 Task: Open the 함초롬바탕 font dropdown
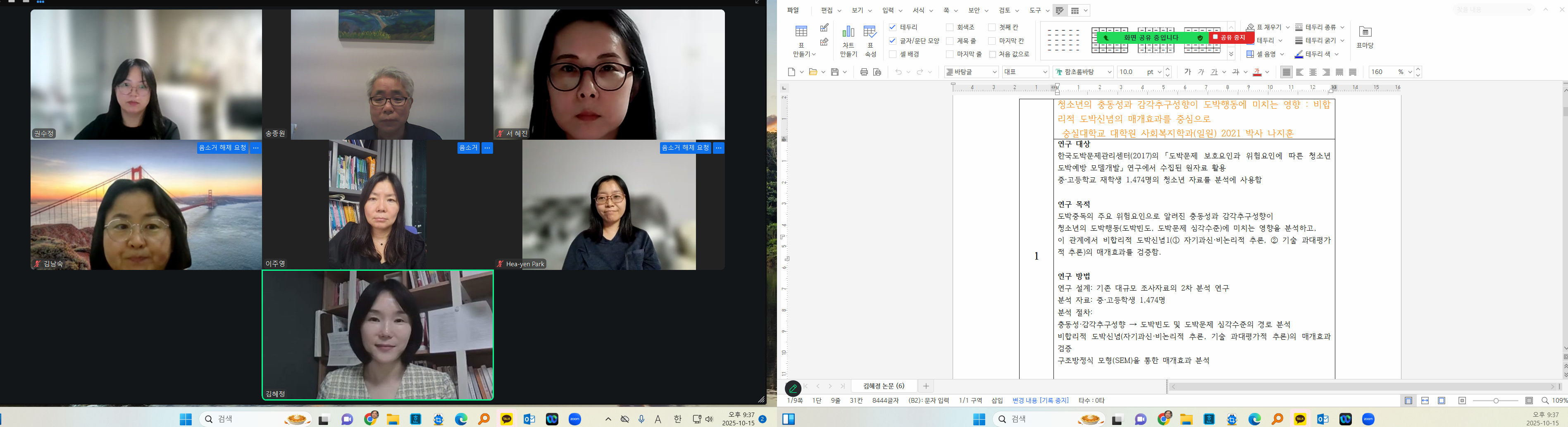tap(1084, 72)
